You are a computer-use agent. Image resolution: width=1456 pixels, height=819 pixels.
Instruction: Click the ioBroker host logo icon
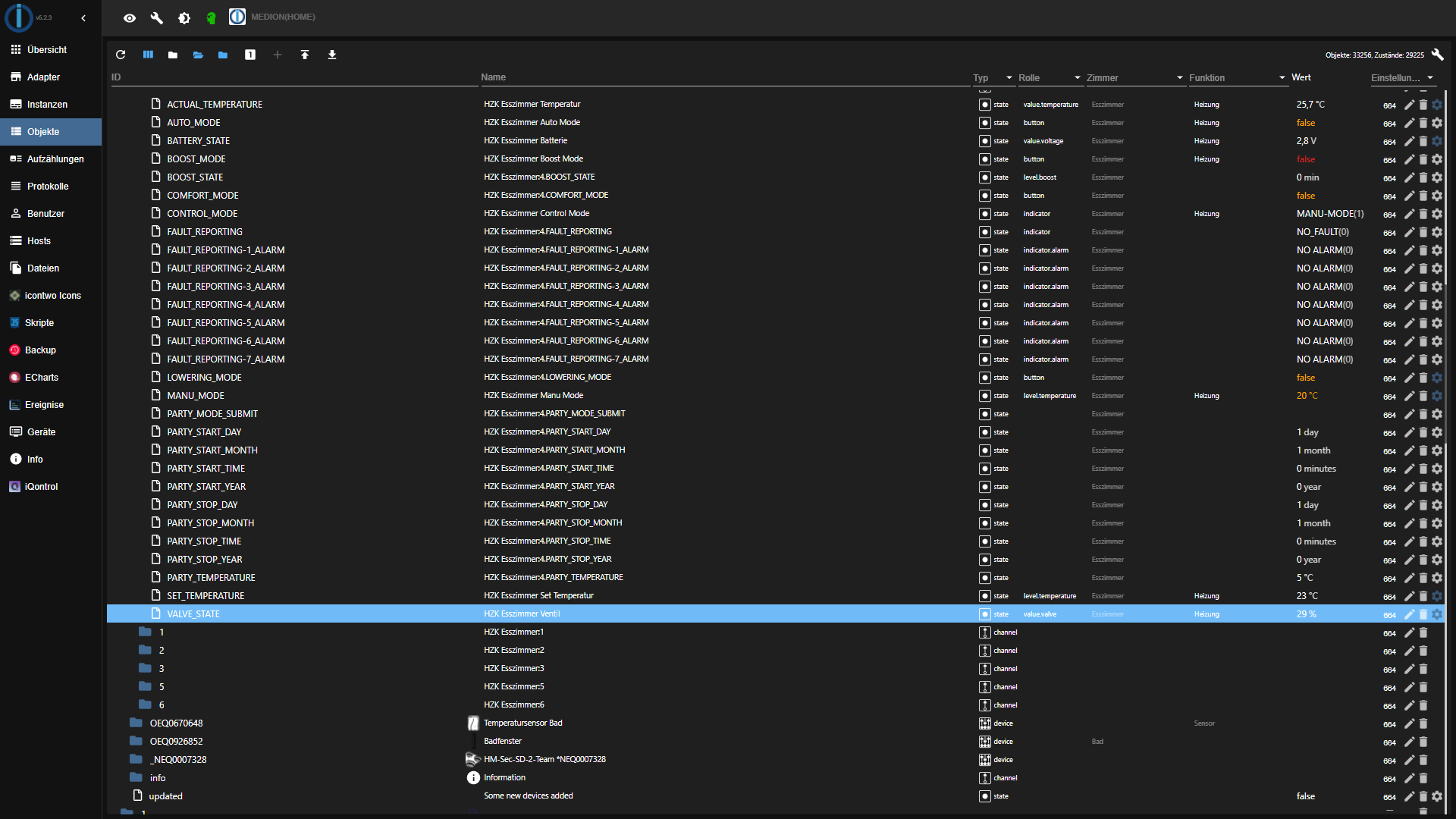pyautogui.click(x=237, y=17)
